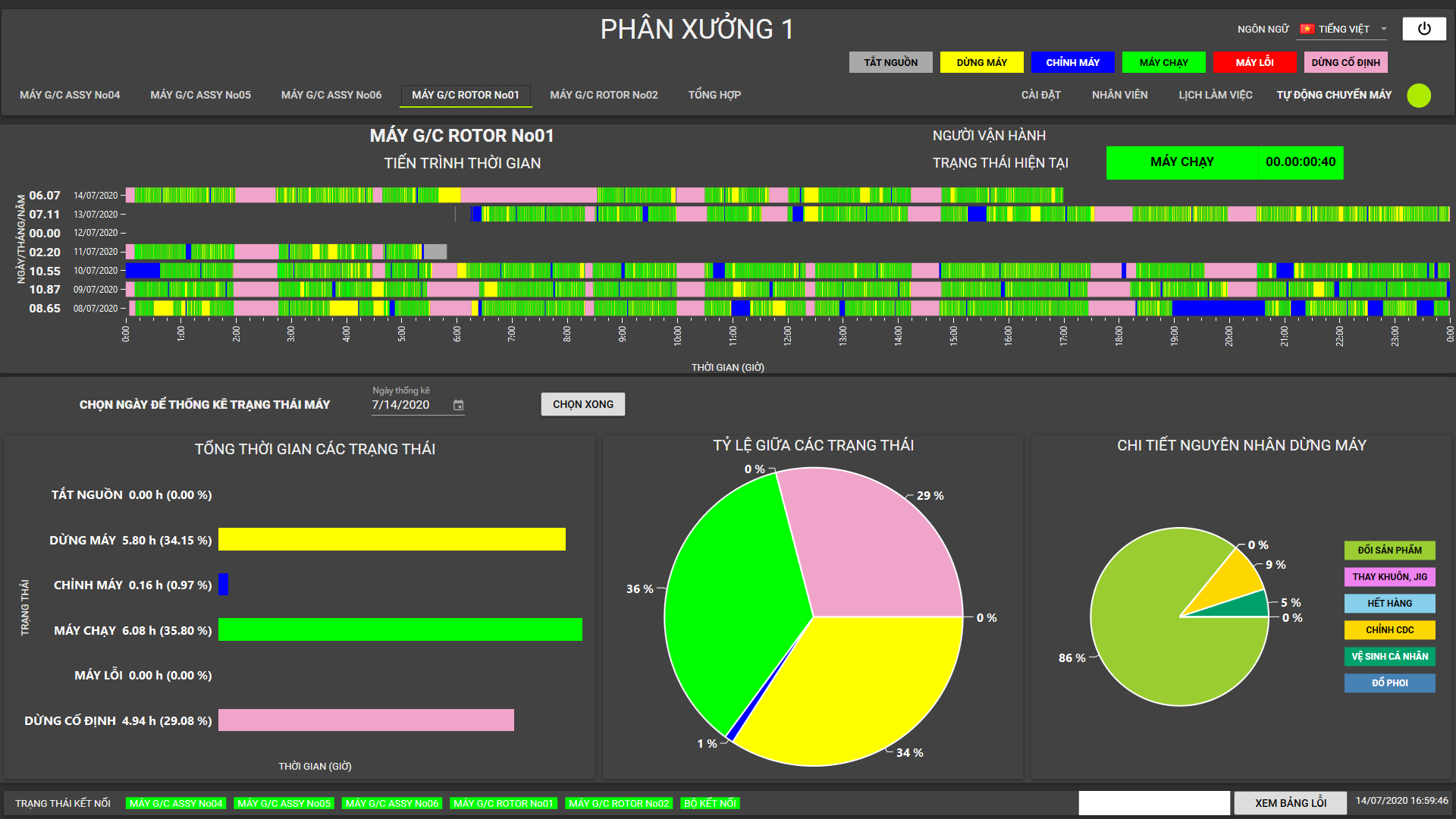Open LỊCH LÀM VIỆC menu
Image resolution: width=1456 pixels, height=819 pixels.
[1215, 95]
